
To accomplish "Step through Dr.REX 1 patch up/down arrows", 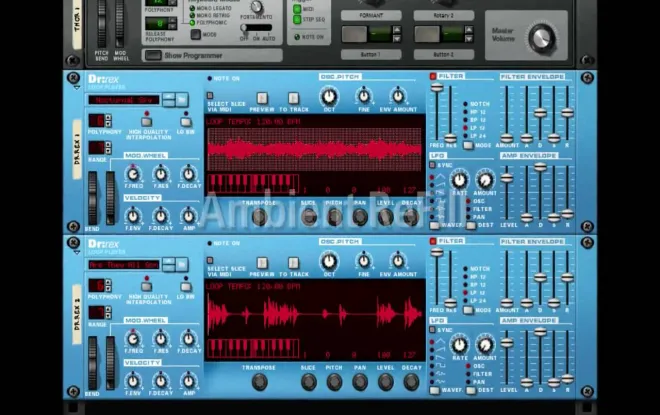I will (x=169, y=100).
